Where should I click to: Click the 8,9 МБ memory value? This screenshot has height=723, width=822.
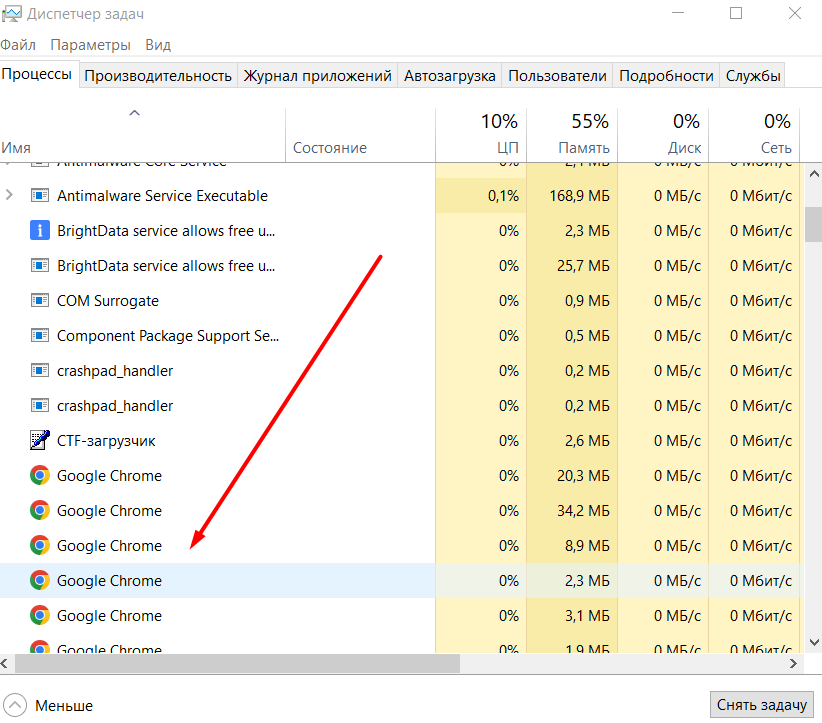pos(587,546)
